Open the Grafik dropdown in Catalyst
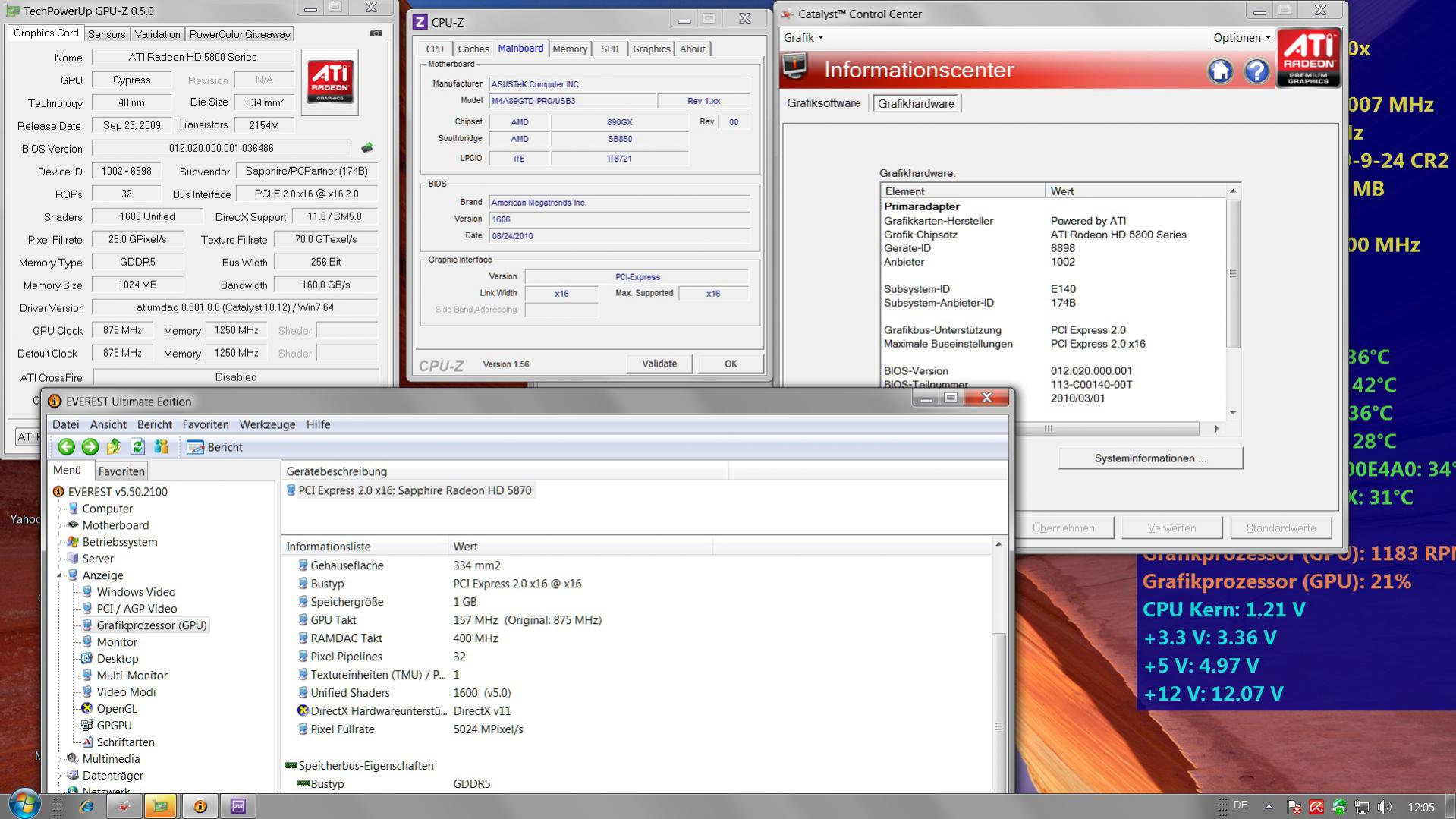 (x=803, y=38)
